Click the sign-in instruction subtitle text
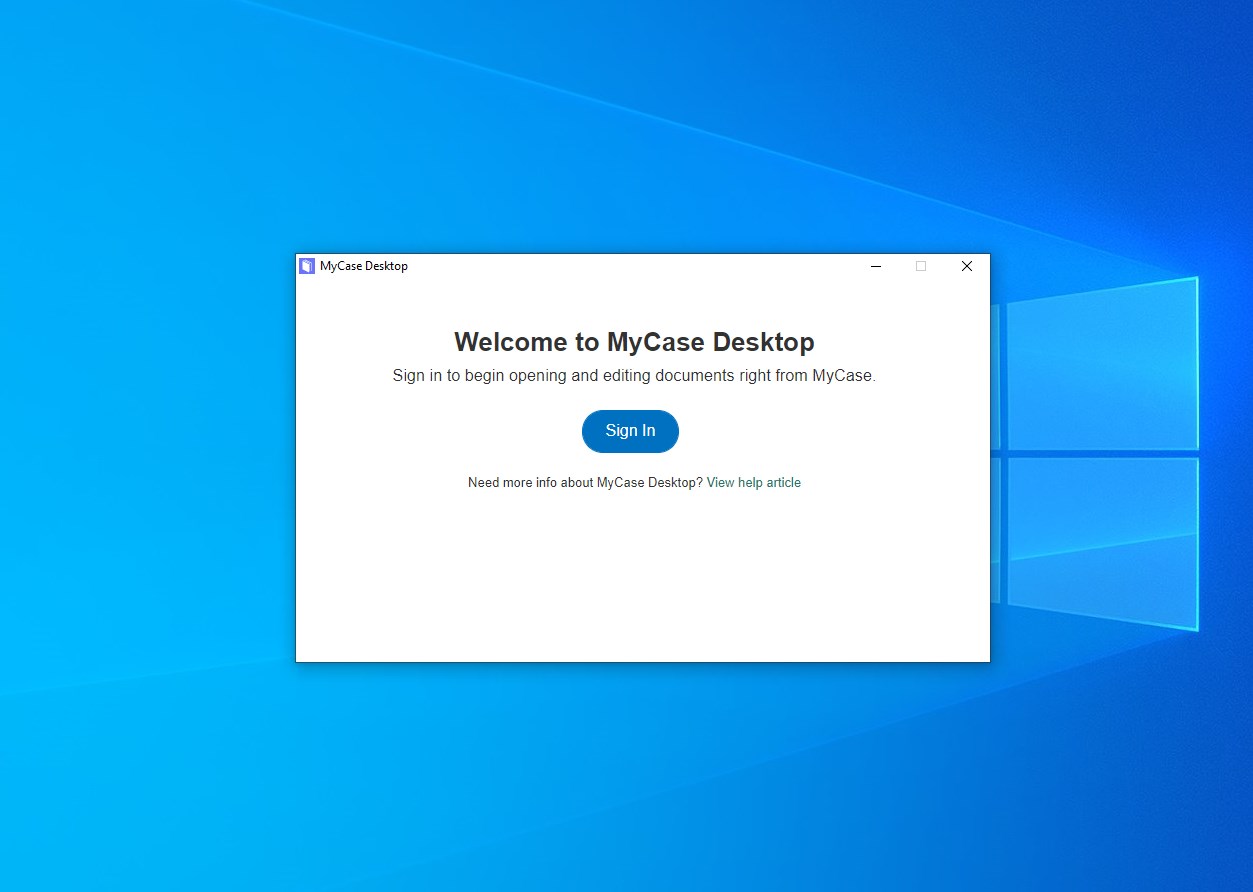1253x892 pixels. [x=633, y=375]
